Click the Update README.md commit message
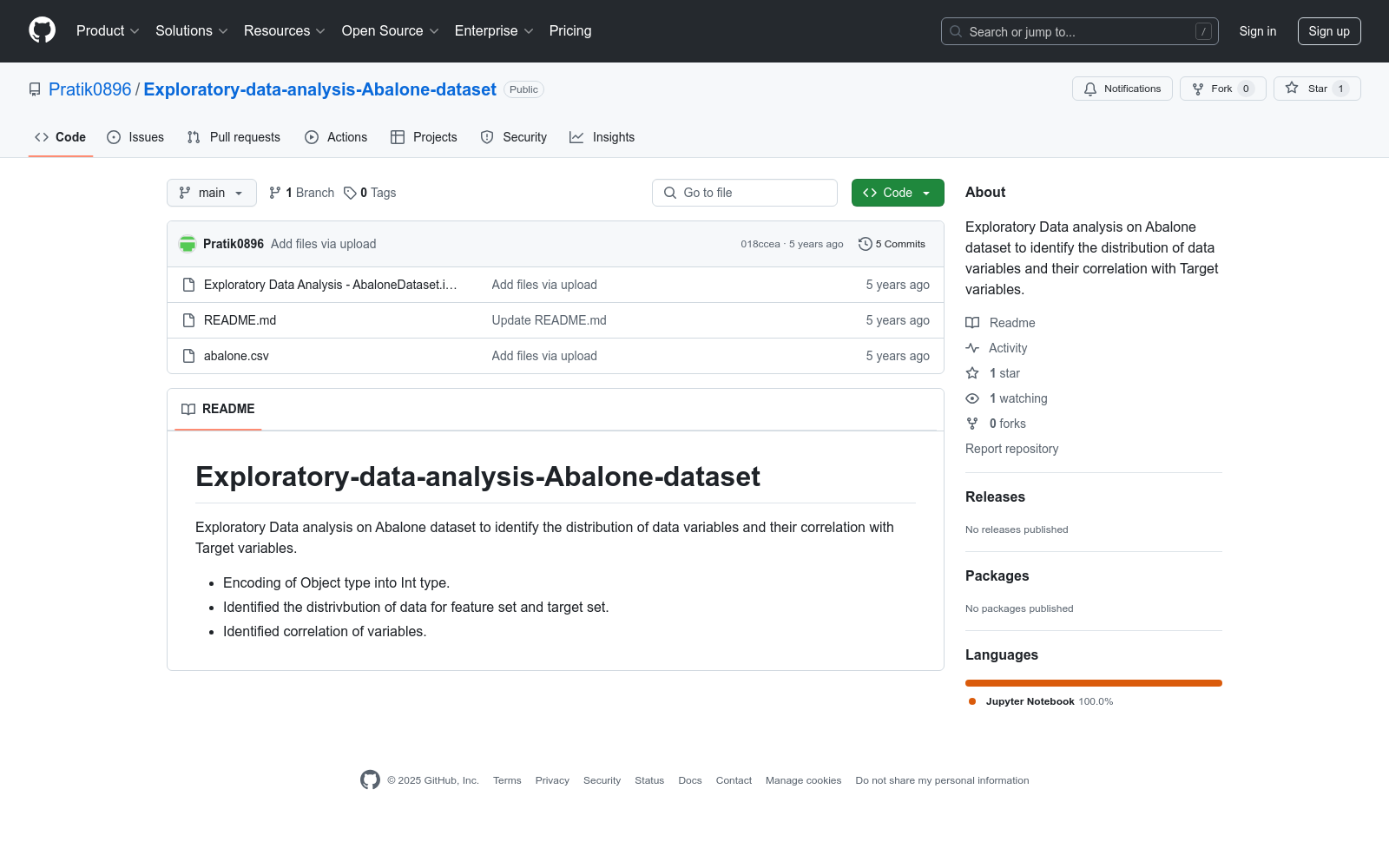The width and height of the screenshot is (1389, 868). pos(550,320)
